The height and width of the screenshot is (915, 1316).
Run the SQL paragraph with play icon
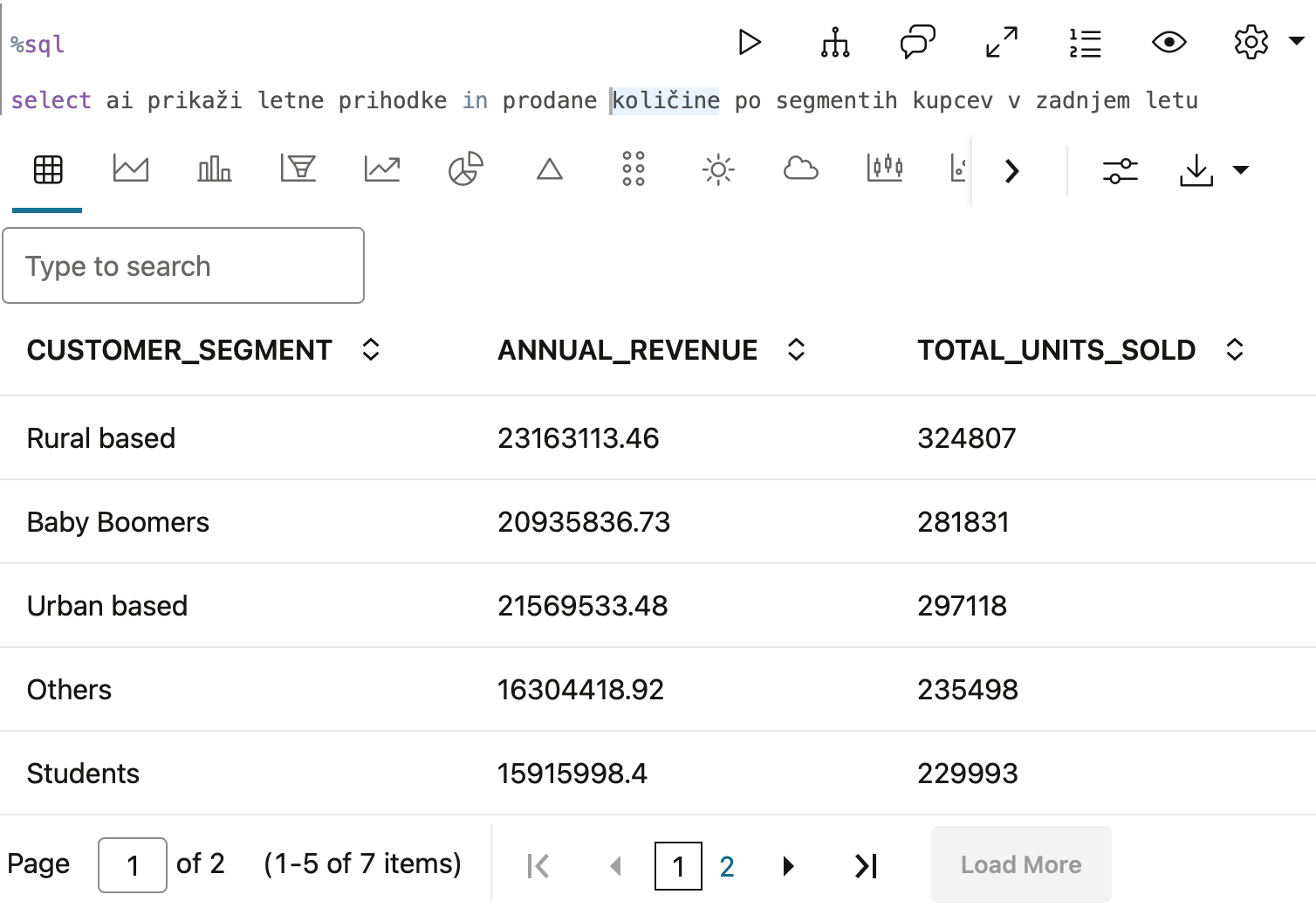(x=750, y=42)
